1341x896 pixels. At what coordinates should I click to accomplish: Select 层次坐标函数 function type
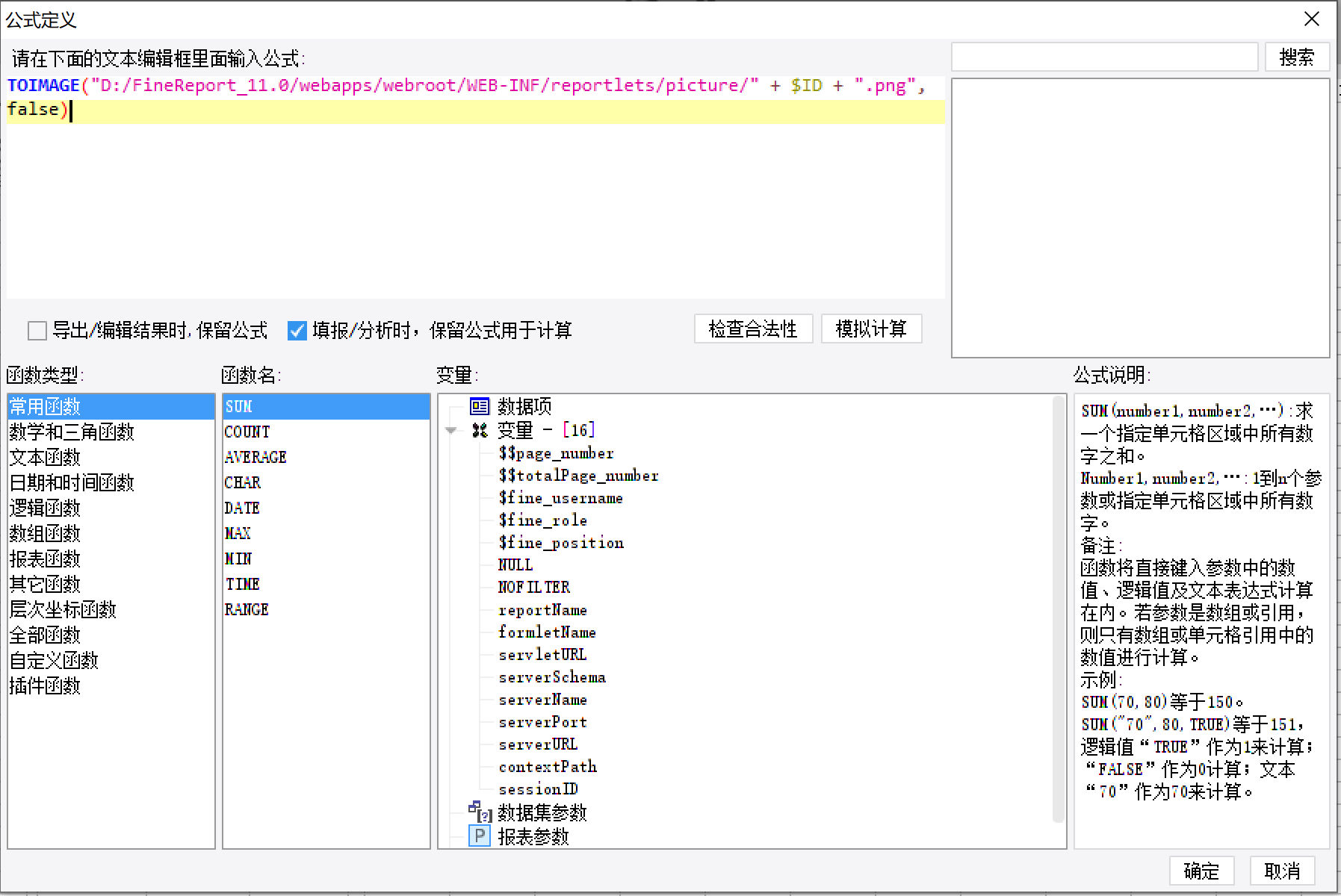(x=111, y=610)
